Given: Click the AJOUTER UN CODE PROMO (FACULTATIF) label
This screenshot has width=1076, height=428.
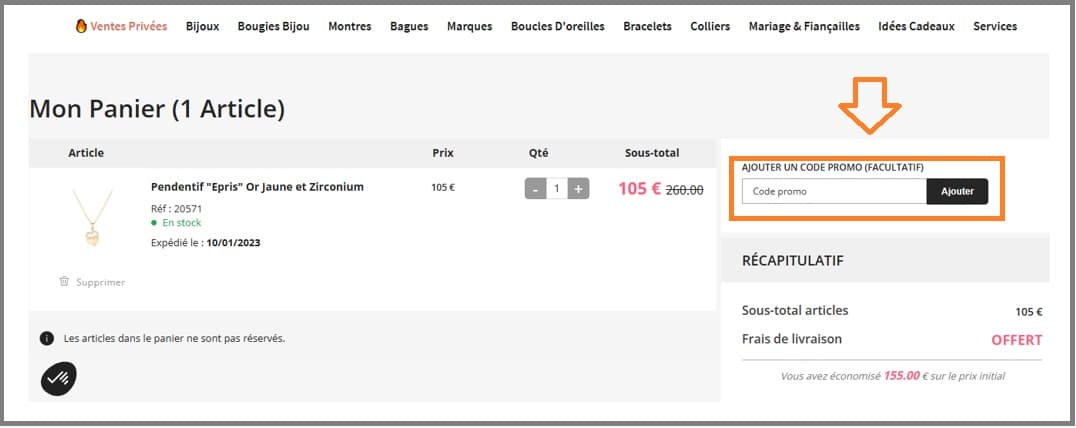Looking at the screenshot, I should coord(832,167).
